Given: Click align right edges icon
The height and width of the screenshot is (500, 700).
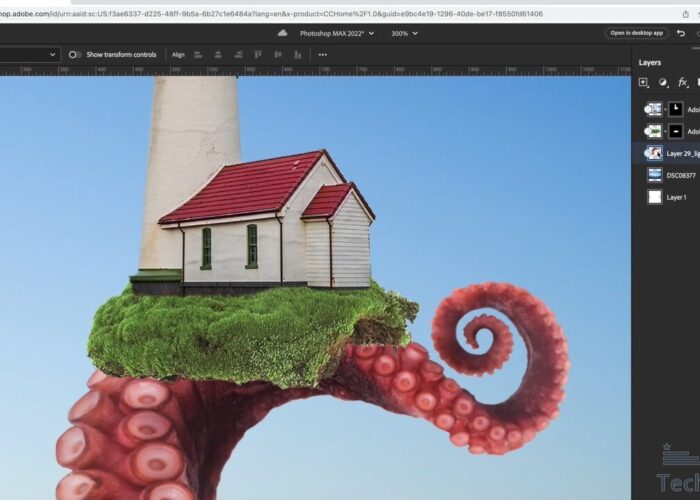Looking at the screenshot, I should point(238,54).
